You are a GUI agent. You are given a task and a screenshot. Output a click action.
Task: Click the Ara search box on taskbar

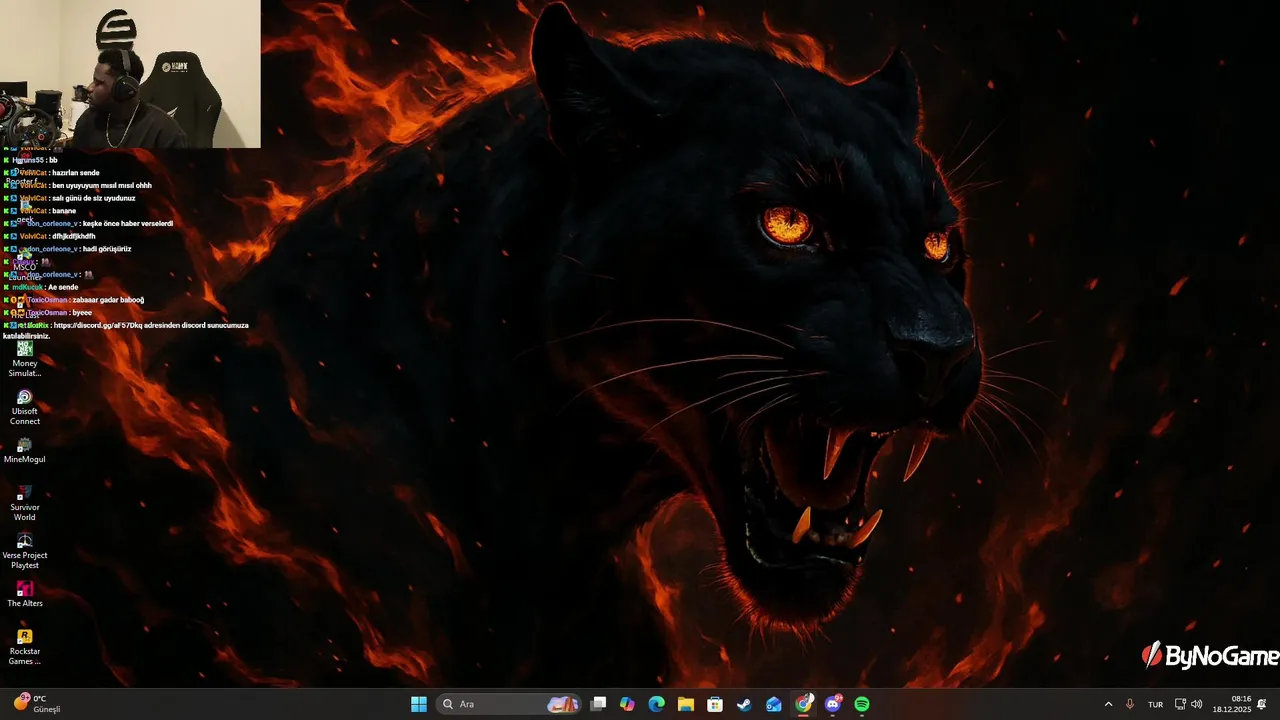[x=510, y=704]
